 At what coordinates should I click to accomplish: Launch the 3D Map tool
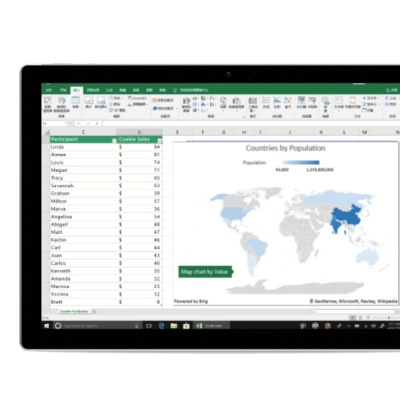253,104
